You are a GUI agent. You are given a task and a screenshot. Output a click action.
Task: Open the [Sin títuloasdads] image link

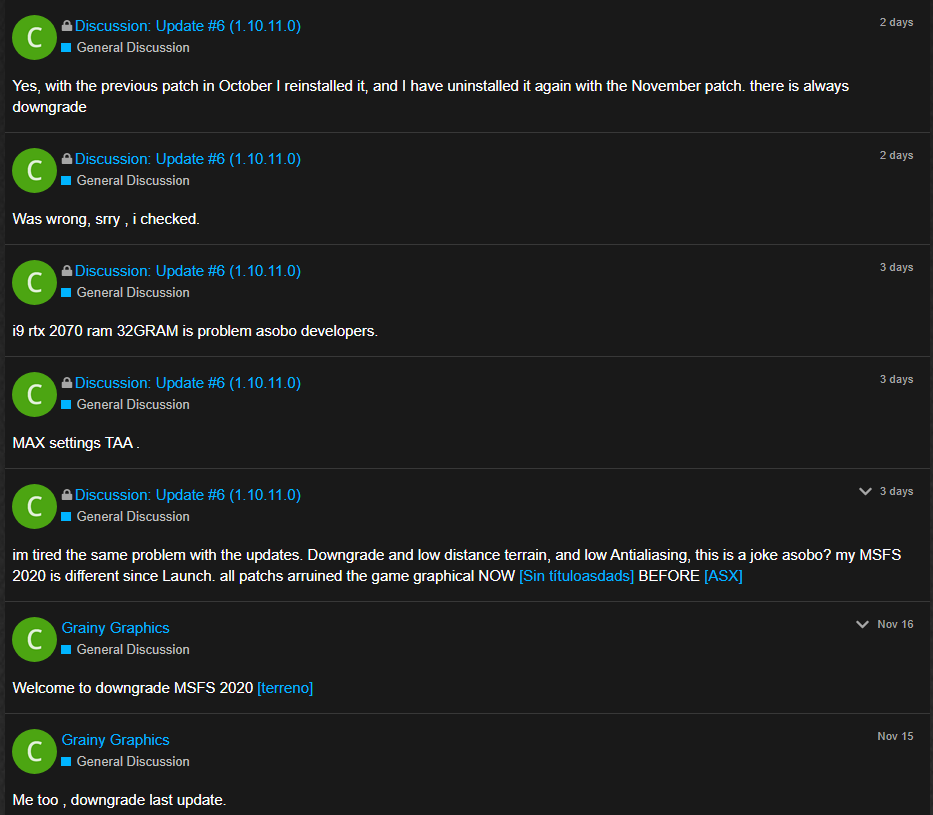click(576, 576)
